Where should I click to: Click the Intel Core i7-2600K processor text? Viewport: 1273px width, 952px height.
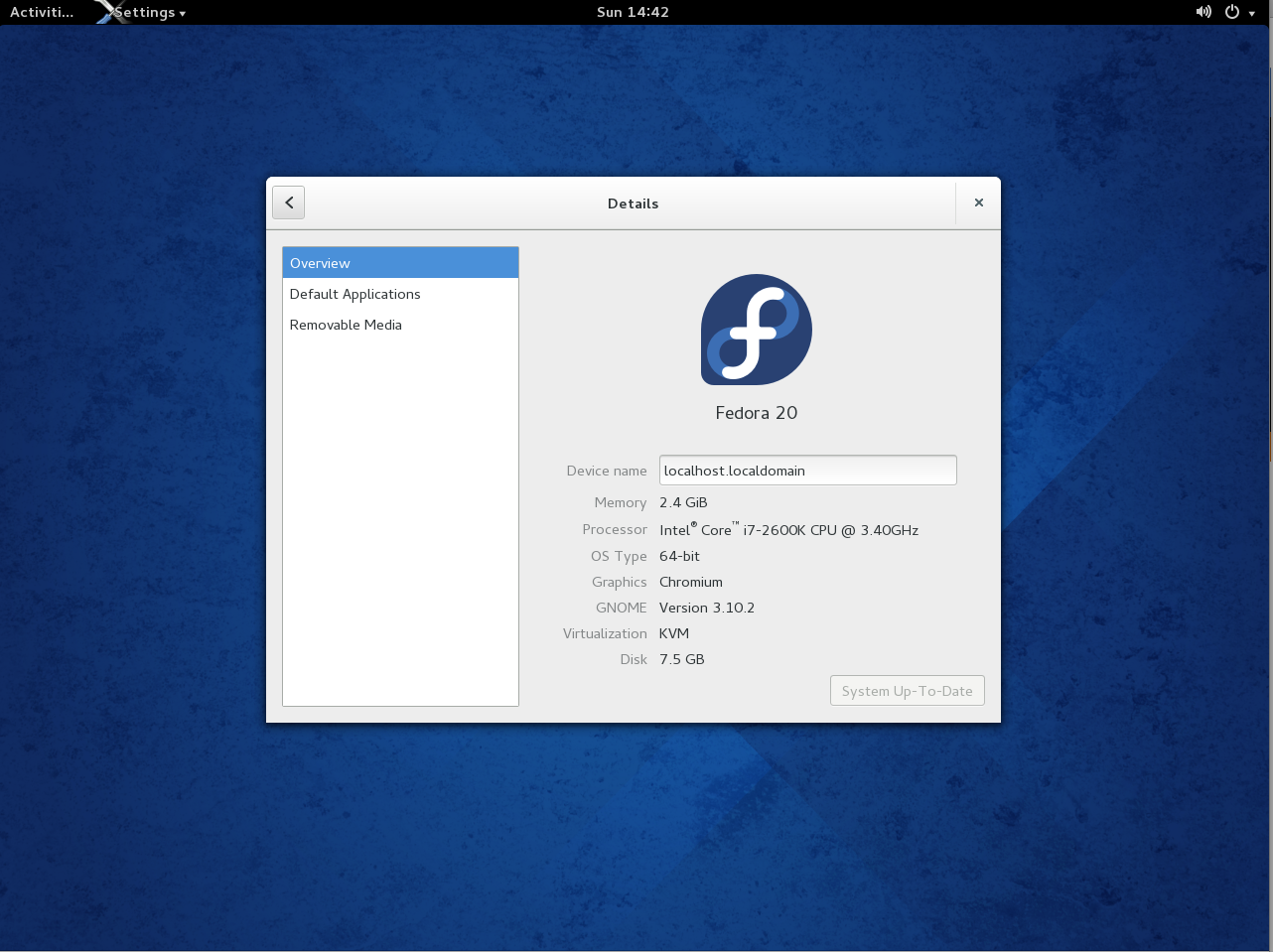(788, 529)
